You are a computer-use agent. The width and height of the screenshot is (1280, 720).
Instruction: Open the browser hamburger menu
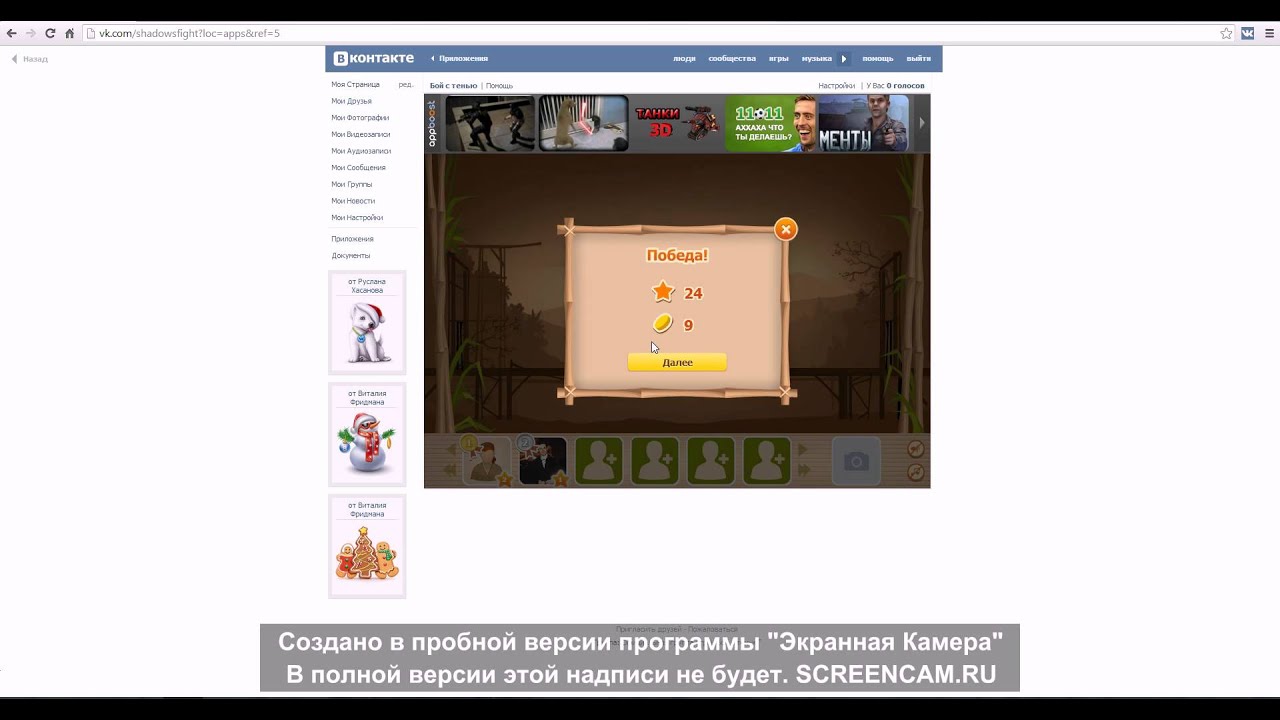pyautogui.click(x=1268, y=33)
